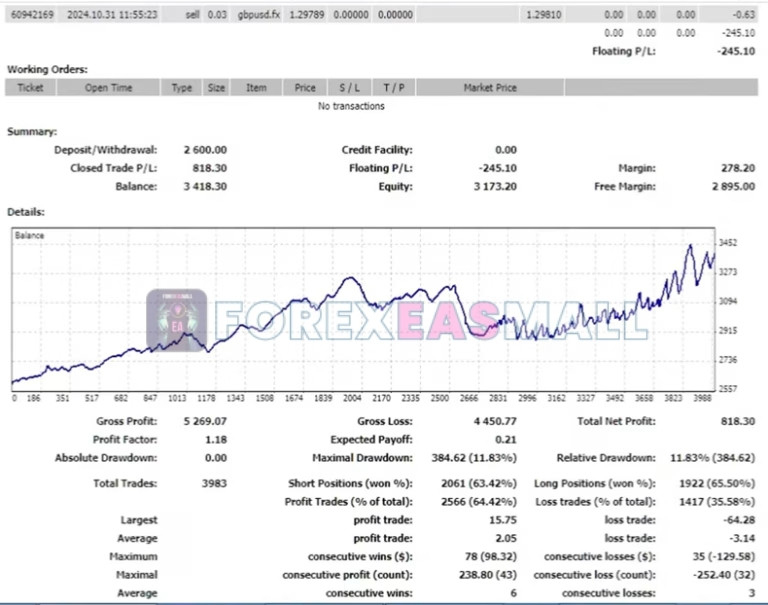Click the largest loss trade value -64.28
Screen dimensions: 768x605
click(x=739, y=520)
